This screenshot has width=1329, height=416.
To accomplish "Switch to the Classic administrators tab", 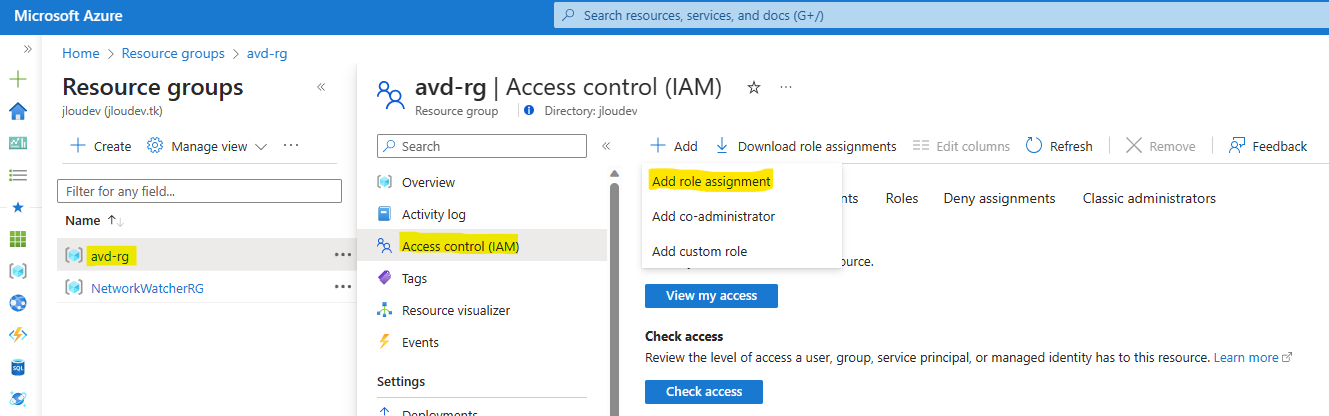I will click(1149, 198).
